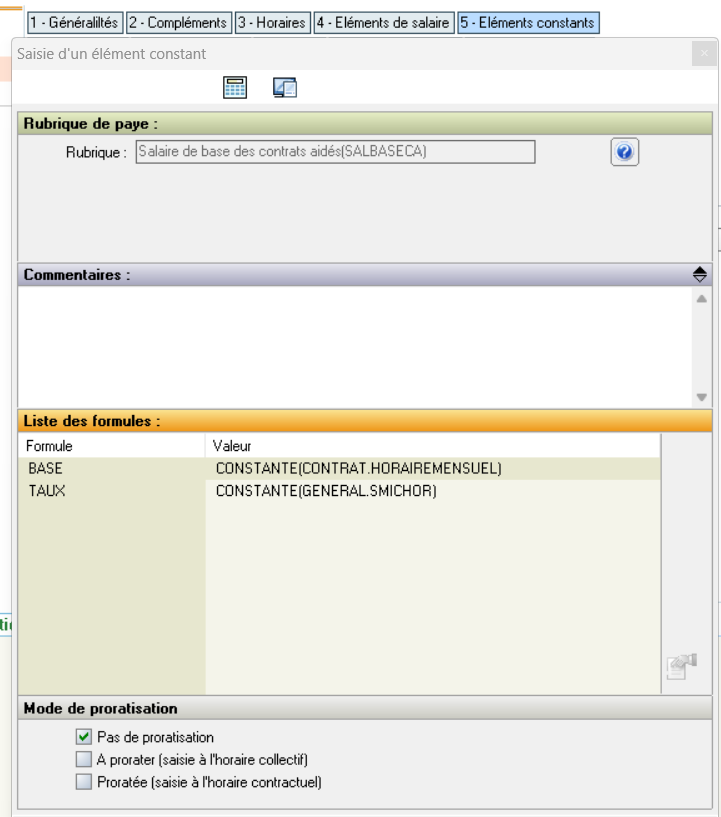
Task: Open the 4 - Eléments de salaire tab
Action: (384, 22)
